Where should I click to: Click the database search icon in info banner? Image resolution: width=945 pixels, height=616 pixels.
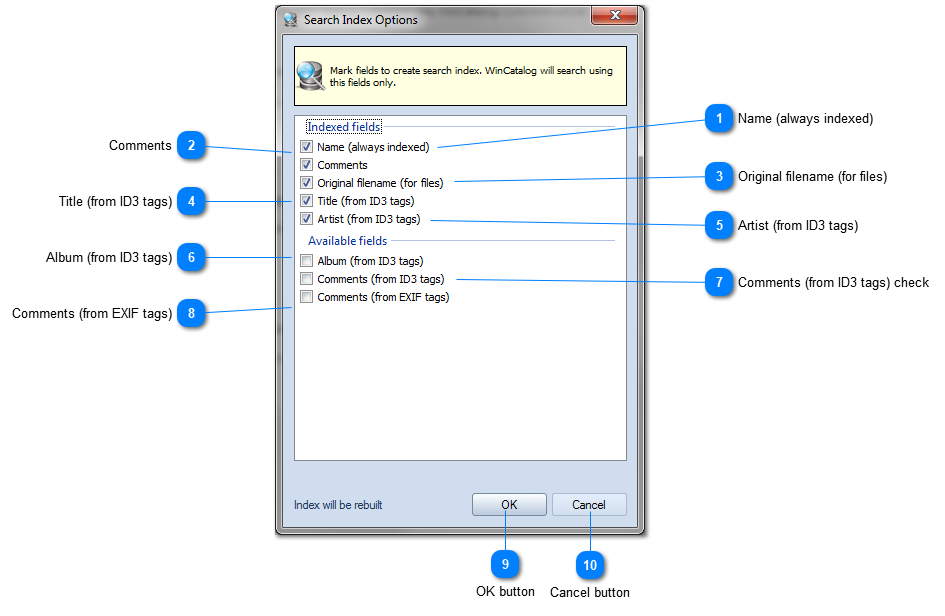coord(311,76)
